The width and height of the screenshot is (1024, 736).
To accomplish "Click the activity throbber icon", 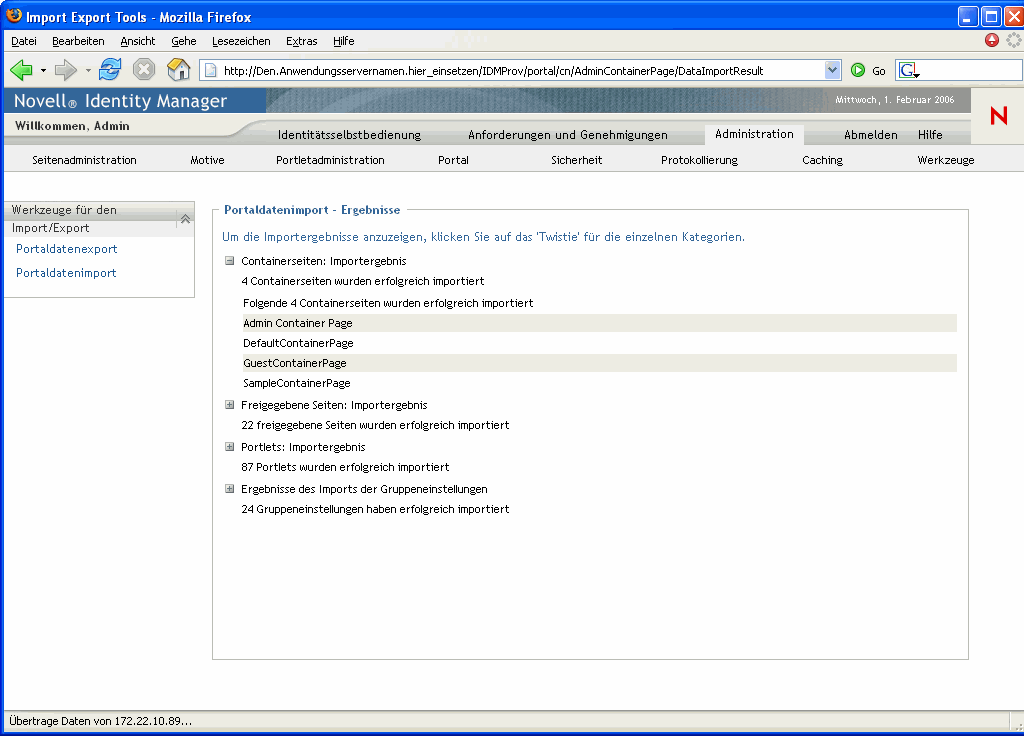I will 1013,40.
